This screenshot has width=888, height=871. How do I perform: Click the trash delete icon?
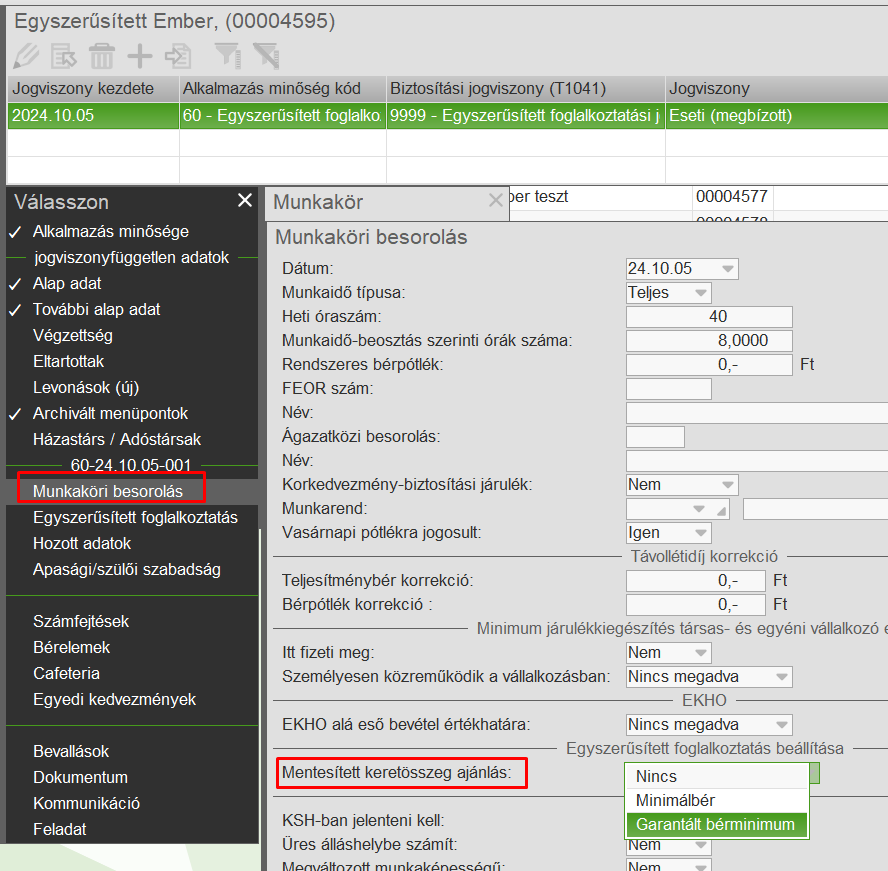(102, 56)
